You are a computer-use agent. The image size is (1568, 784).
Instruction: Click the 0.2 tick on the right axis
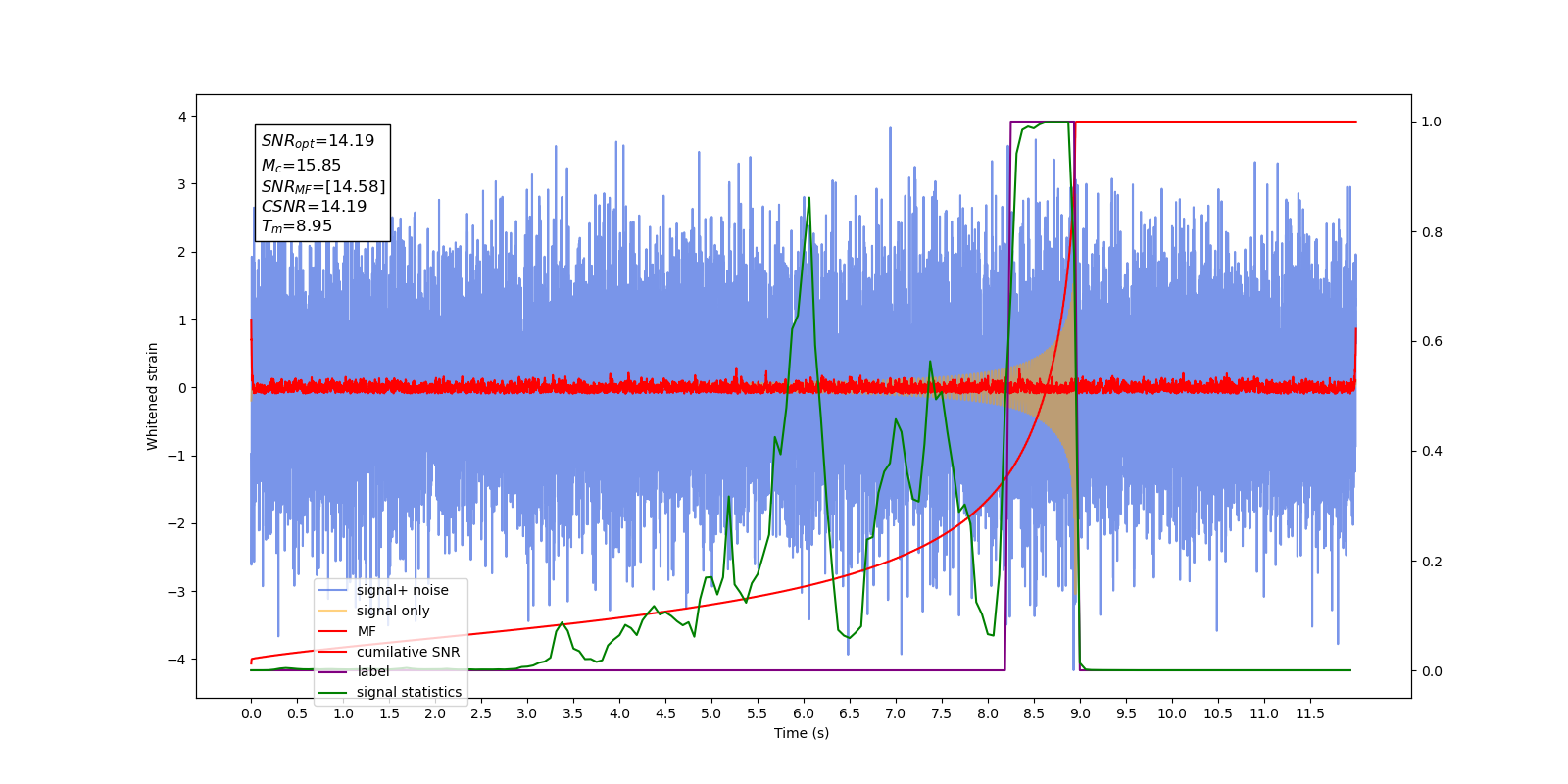(1432, 562)
